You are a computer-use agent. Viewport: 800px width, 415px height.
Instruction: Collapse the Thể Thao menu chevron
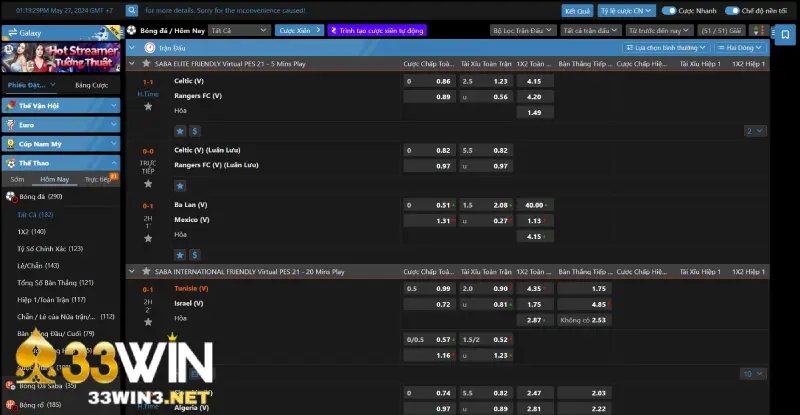pyautogui.click(x=113, y=163)
